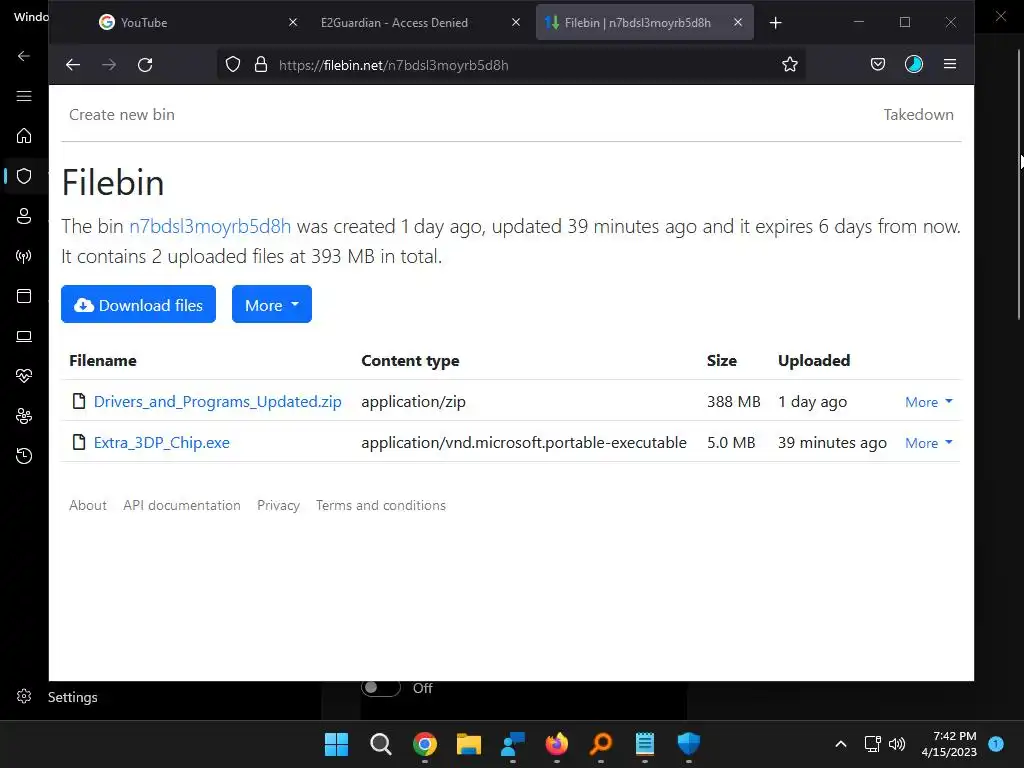Open the tracking protection shield in address bar
Viewport: 1024px width, 768px height.
click(232, 65)
